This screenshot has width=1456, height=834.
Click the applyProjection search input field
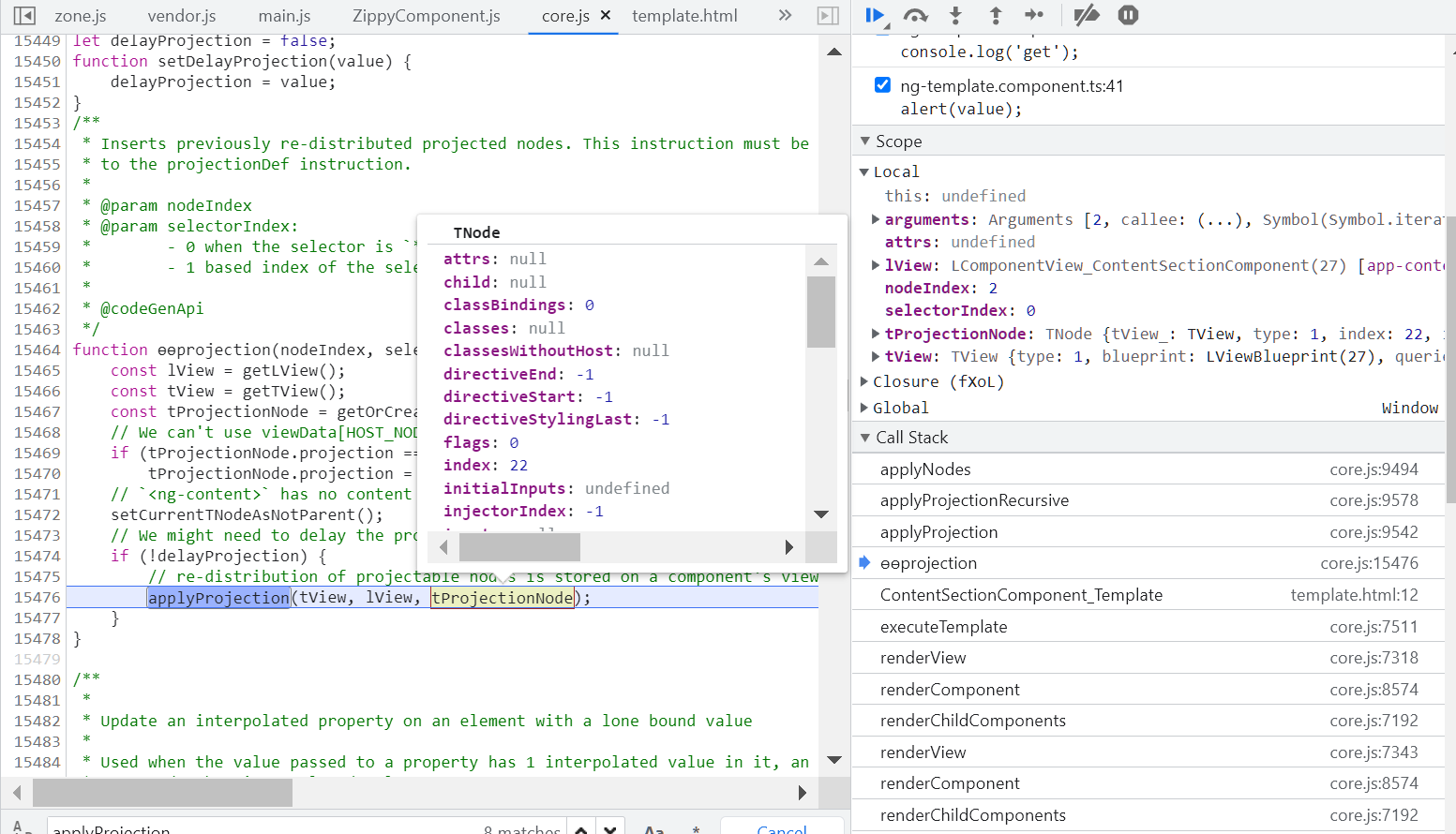(263, 828)
